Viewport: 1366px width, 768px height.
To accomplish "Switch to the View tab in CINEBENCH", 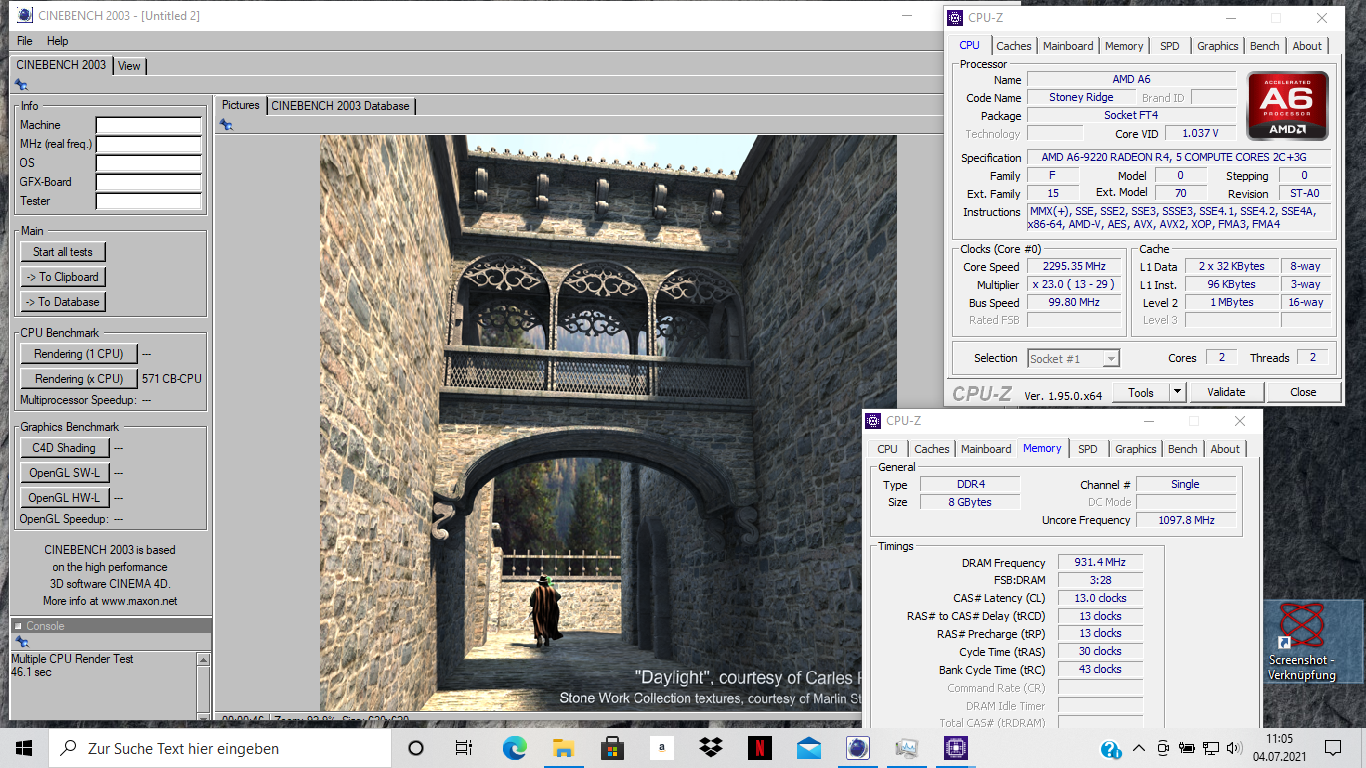I will tap(130, 66).
